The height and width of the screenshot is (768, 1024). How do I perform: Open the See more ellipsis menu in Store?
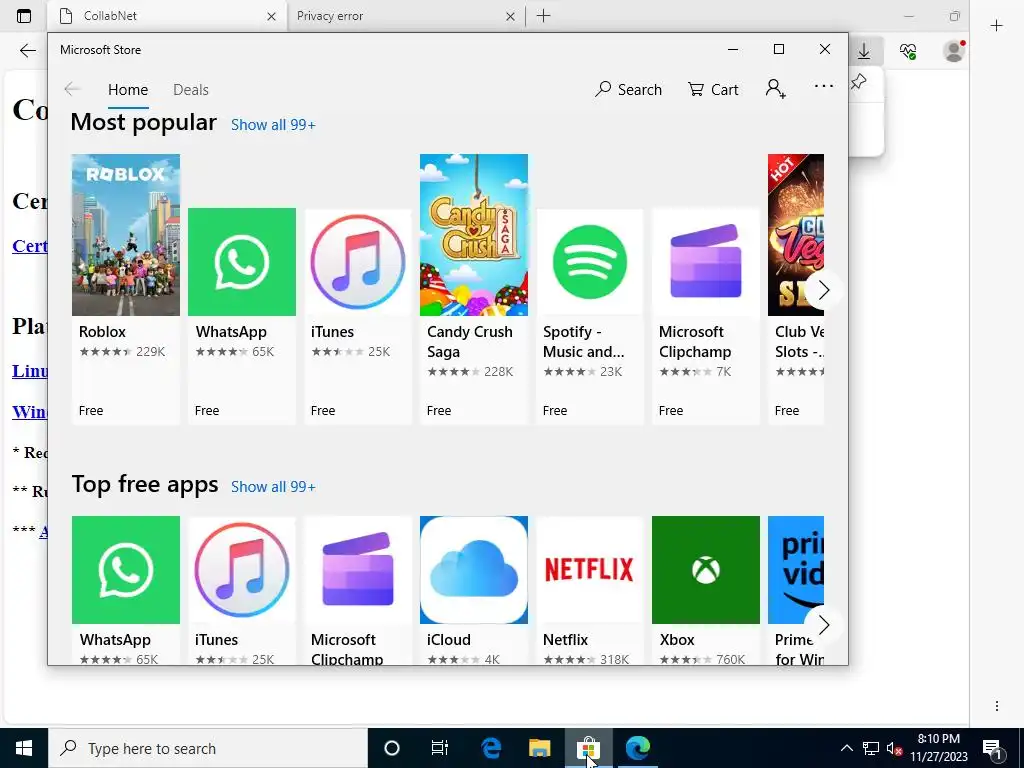coord(824,86)
